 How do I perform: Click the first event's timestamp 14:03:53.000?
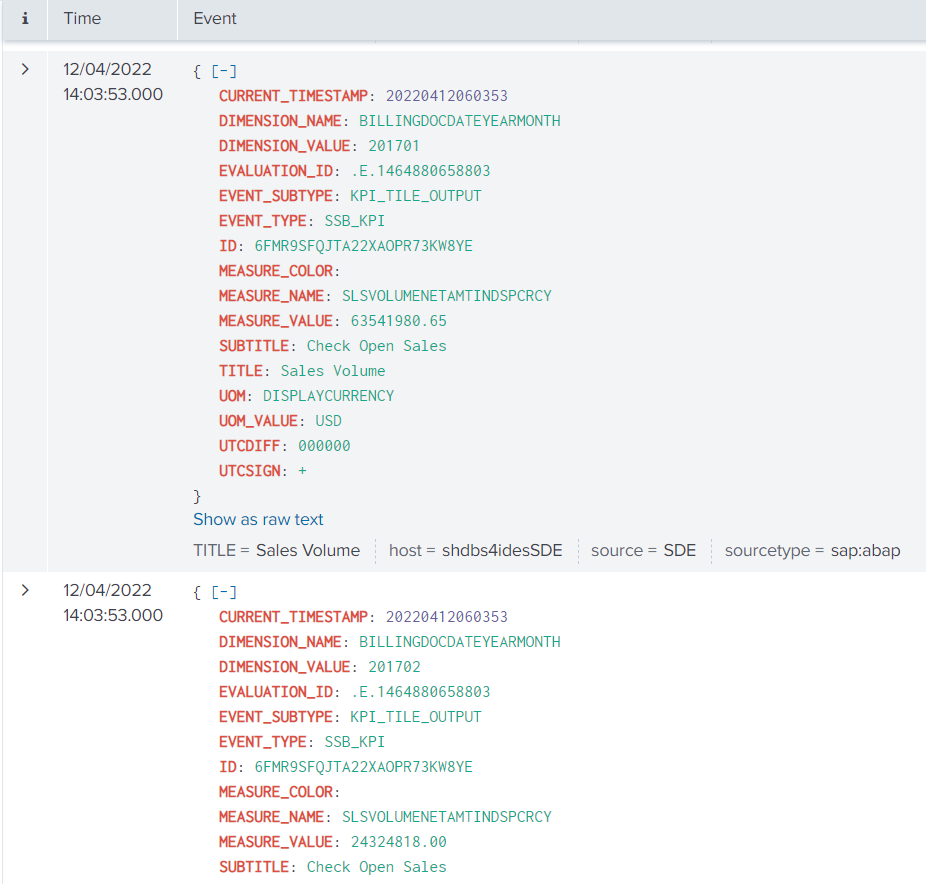112,94
